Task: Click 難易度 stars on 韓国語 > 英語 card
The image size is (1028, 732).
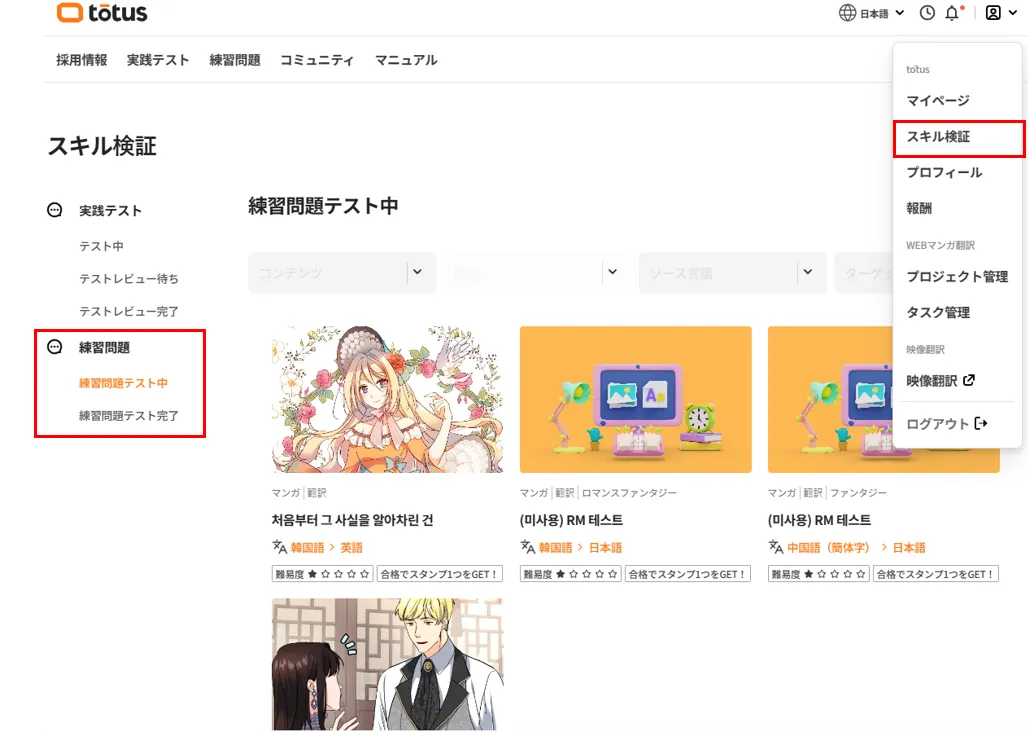Action: click(323, 574)
